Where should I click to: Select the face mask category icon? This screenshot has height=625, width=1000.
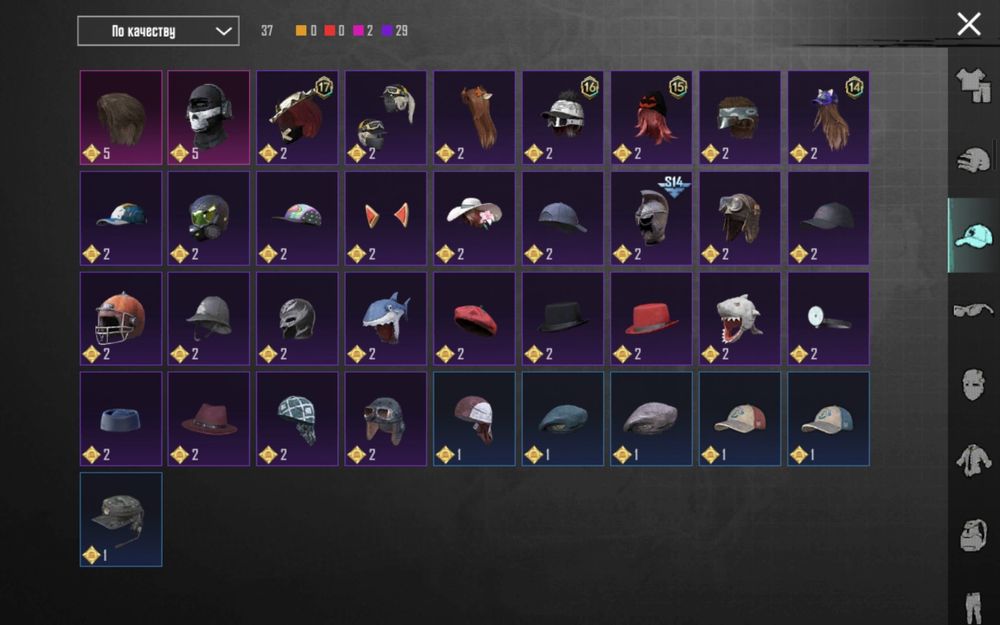(x=973, y=385)
